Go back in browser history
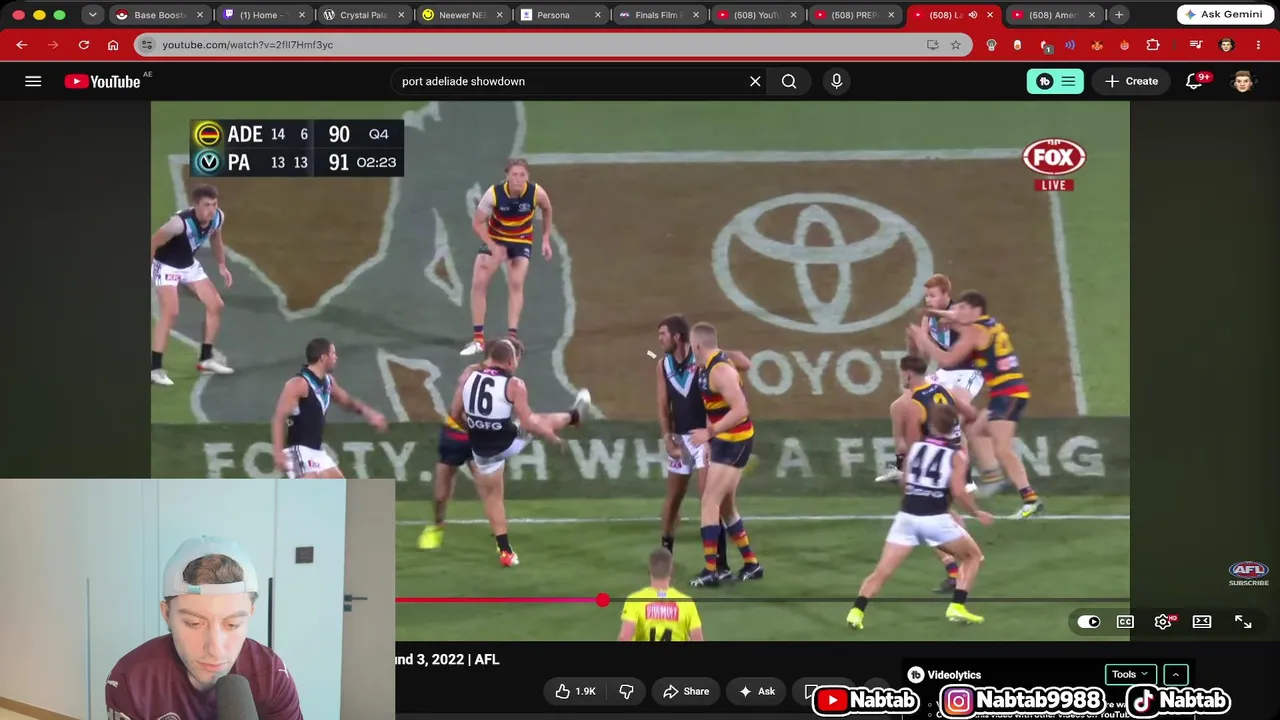The height and width of the screenshot is (720, 1280). (22, 45)
